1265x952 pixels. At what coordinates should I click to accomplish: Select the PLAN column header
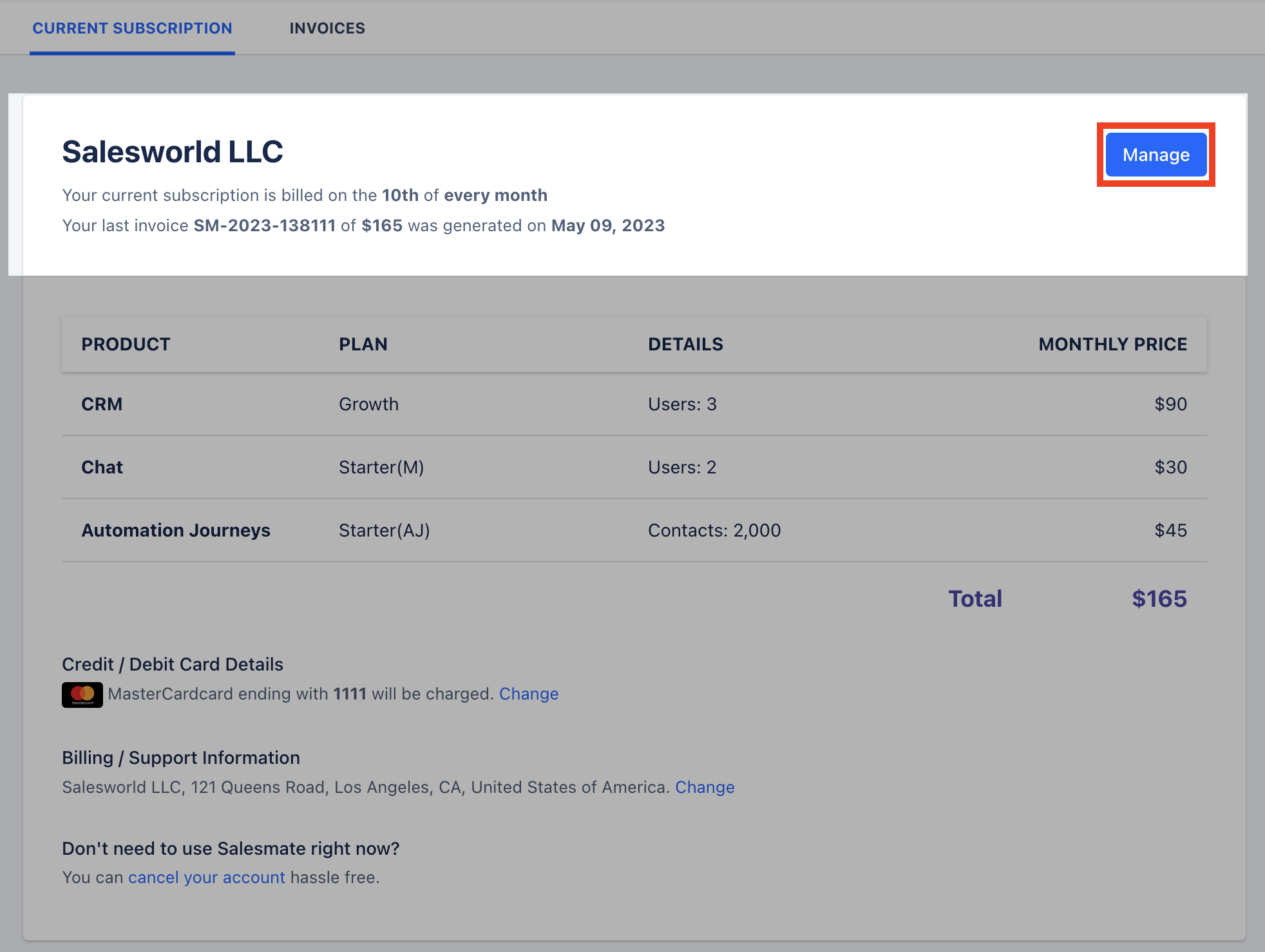[363, 344]
